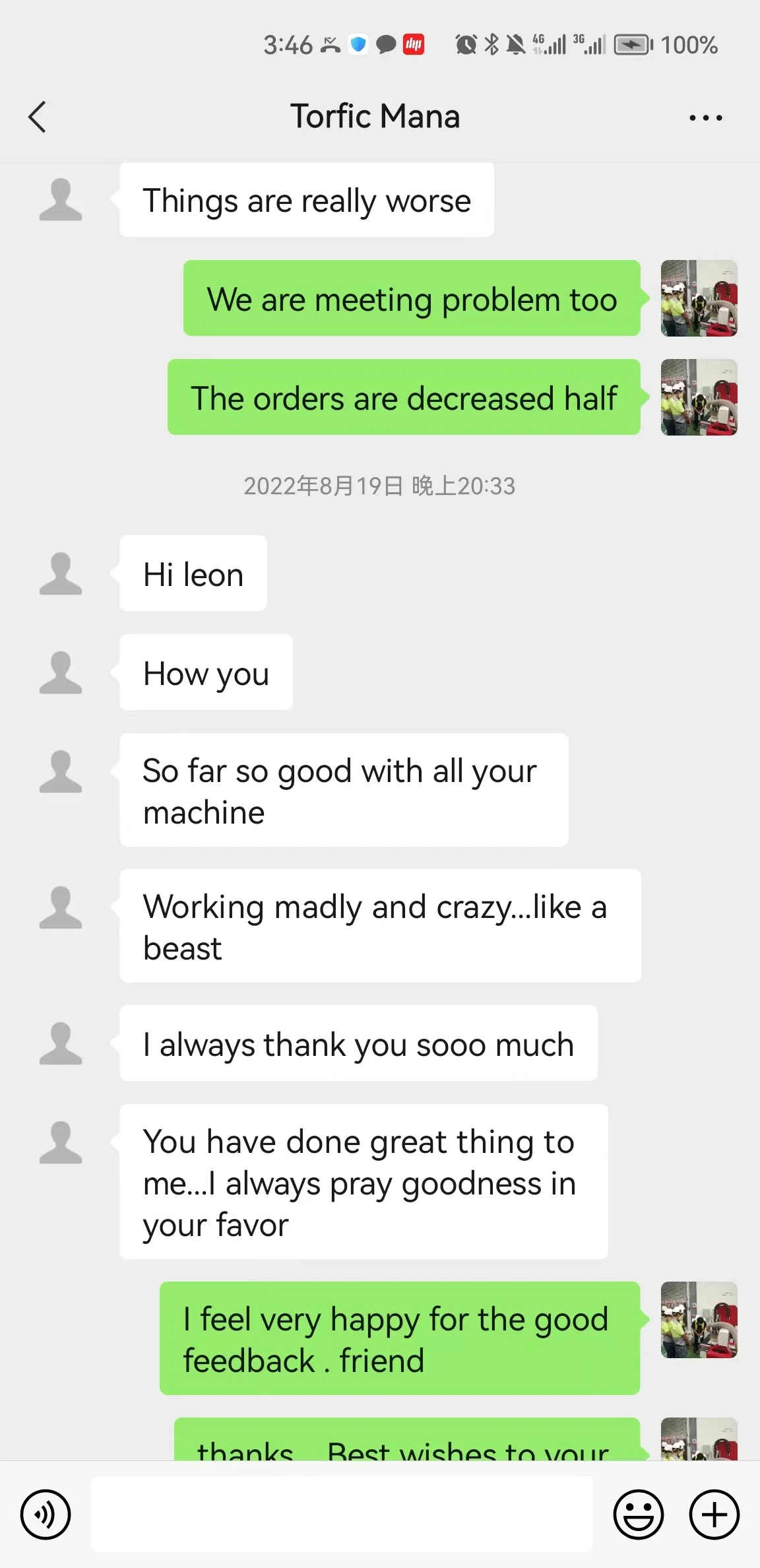This screenshot has width=760, height=1568.
Task: Tap the message text input field
Action: click(x=341, y=1514)
